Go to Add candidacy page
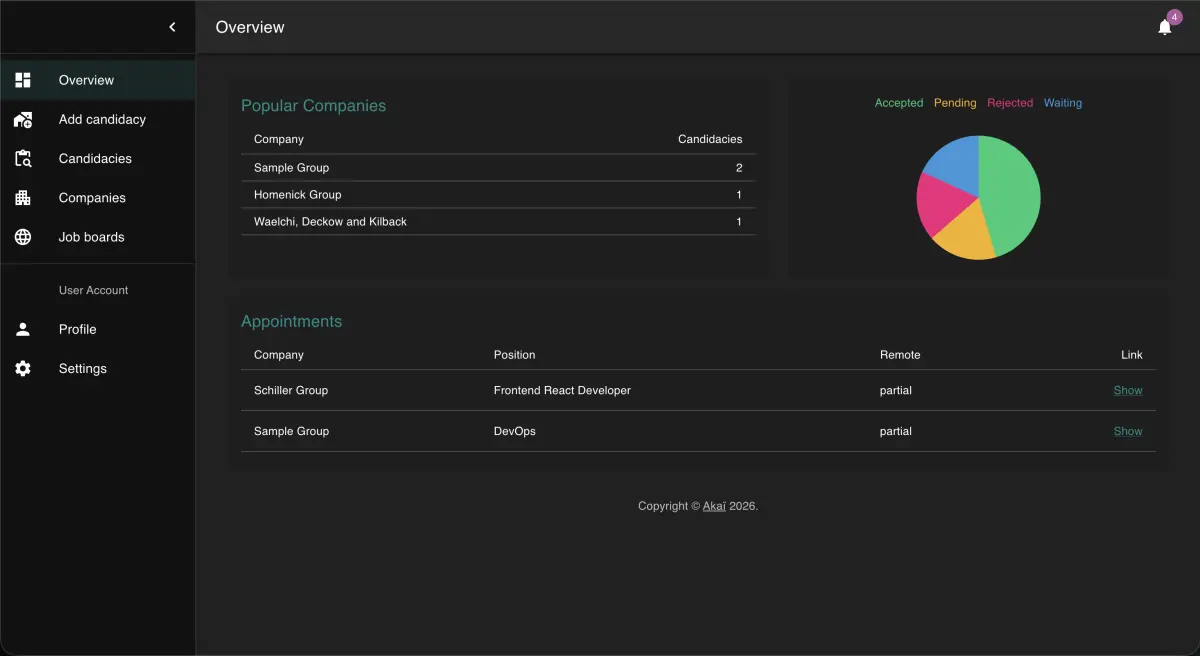The image size is (1200, 656). pos(98,119)
